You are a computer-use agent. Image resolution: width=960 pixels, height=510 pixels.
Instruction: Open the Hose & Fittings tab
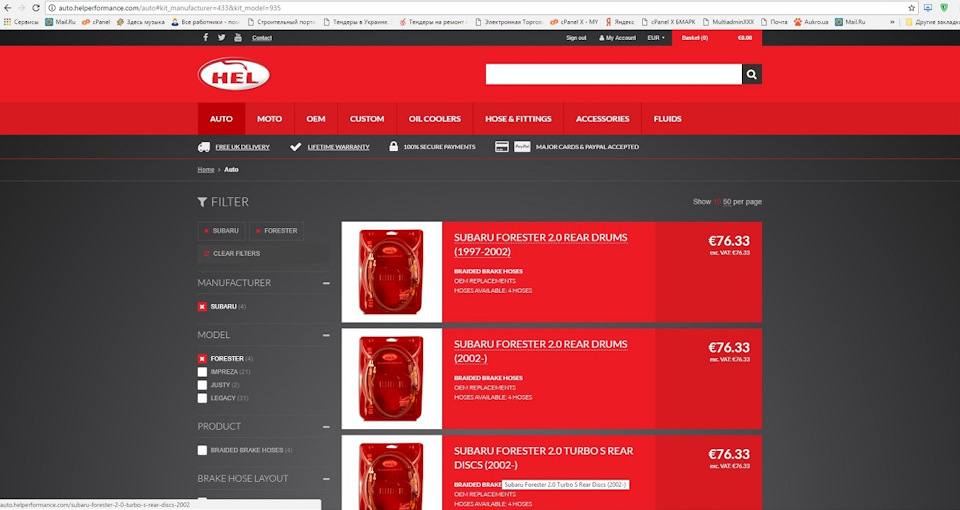518,119
